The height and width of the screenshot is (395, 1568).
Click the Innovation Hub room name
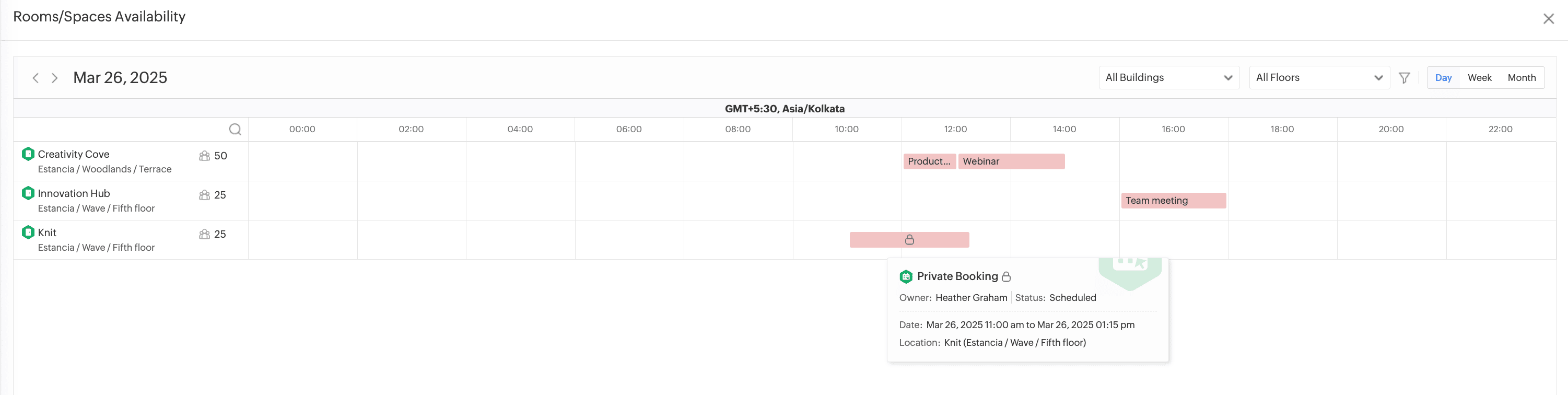click(74, 193)
